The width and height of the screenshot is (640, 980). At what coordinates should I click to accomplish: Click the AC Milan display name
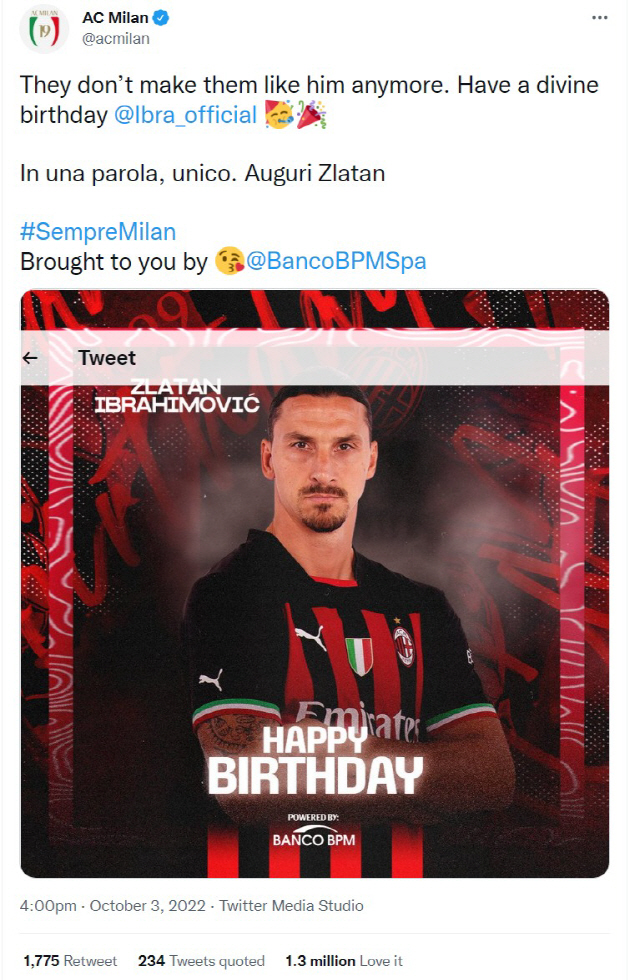point(116,18)
